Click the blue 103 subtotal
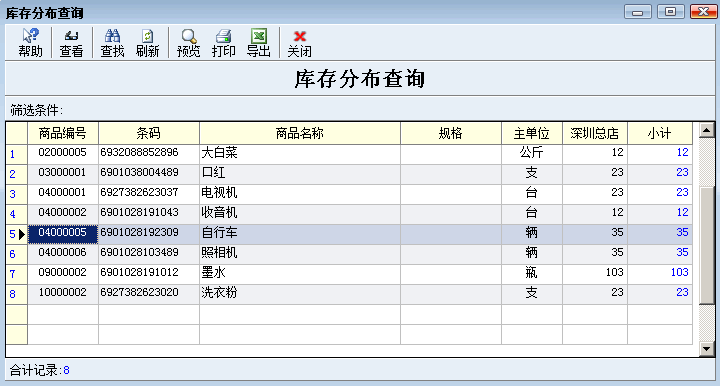Image resolution: width=720 pixels, height=386 pixels. [x=680, y=272]
